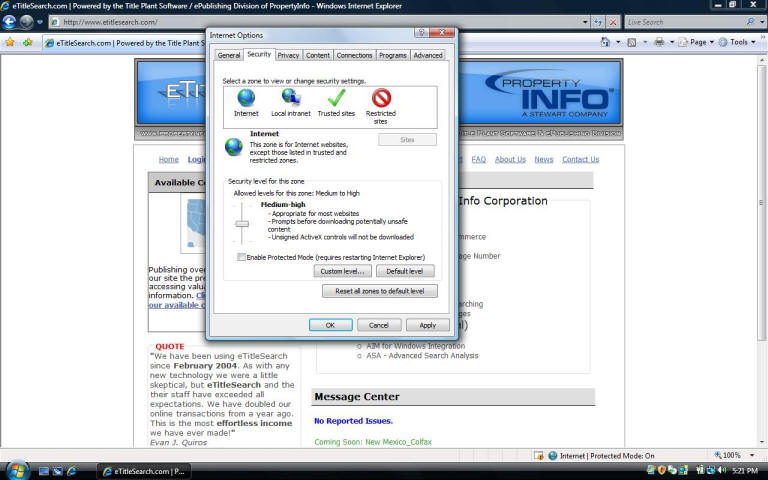This screenshot has height=480, width=768.
Task: Click the RSS Feeds icon
Action: tap(632, 43)
